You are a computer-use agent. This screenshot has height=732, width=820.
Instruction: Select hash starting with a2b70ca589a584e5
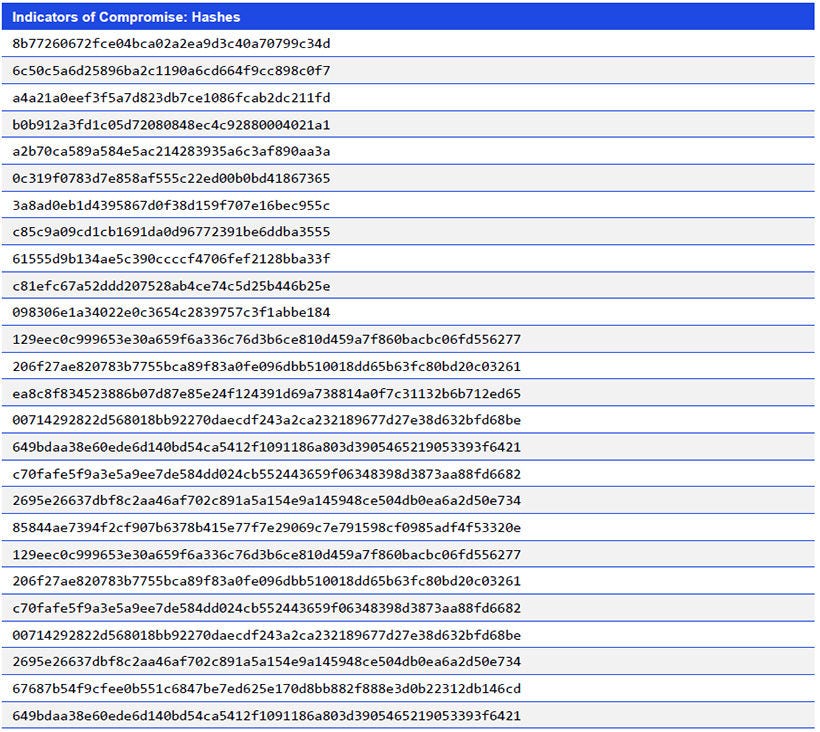[171, 152]
